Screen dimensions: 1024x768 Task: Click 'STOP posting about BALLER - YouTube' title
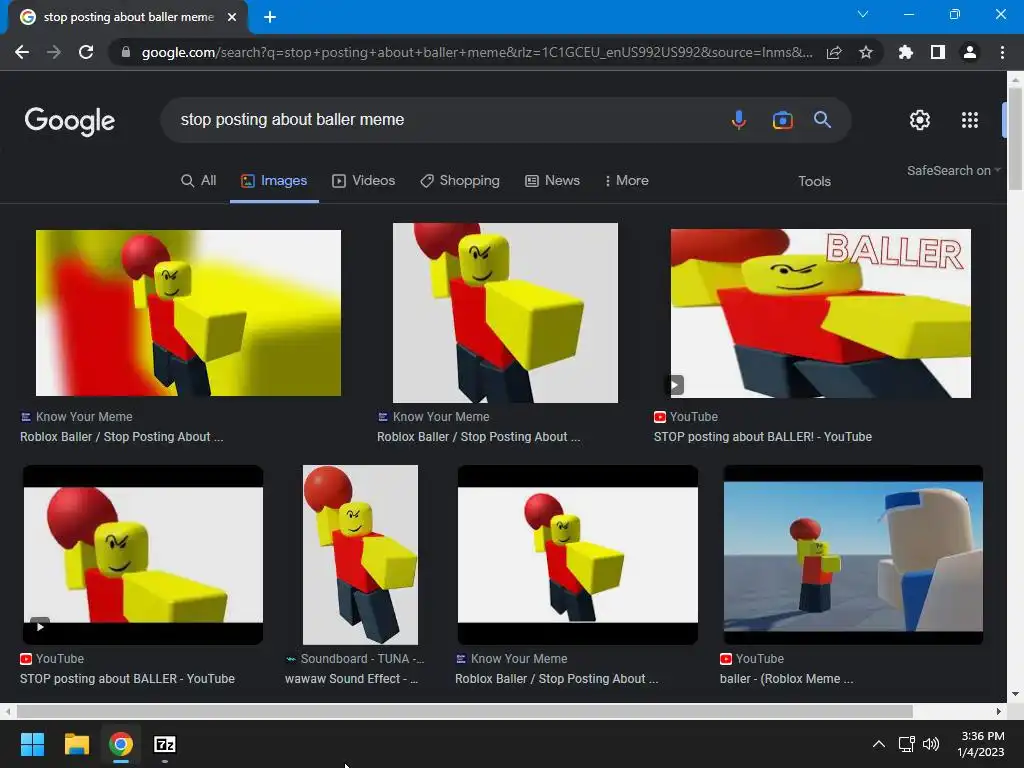click(127, 679)
